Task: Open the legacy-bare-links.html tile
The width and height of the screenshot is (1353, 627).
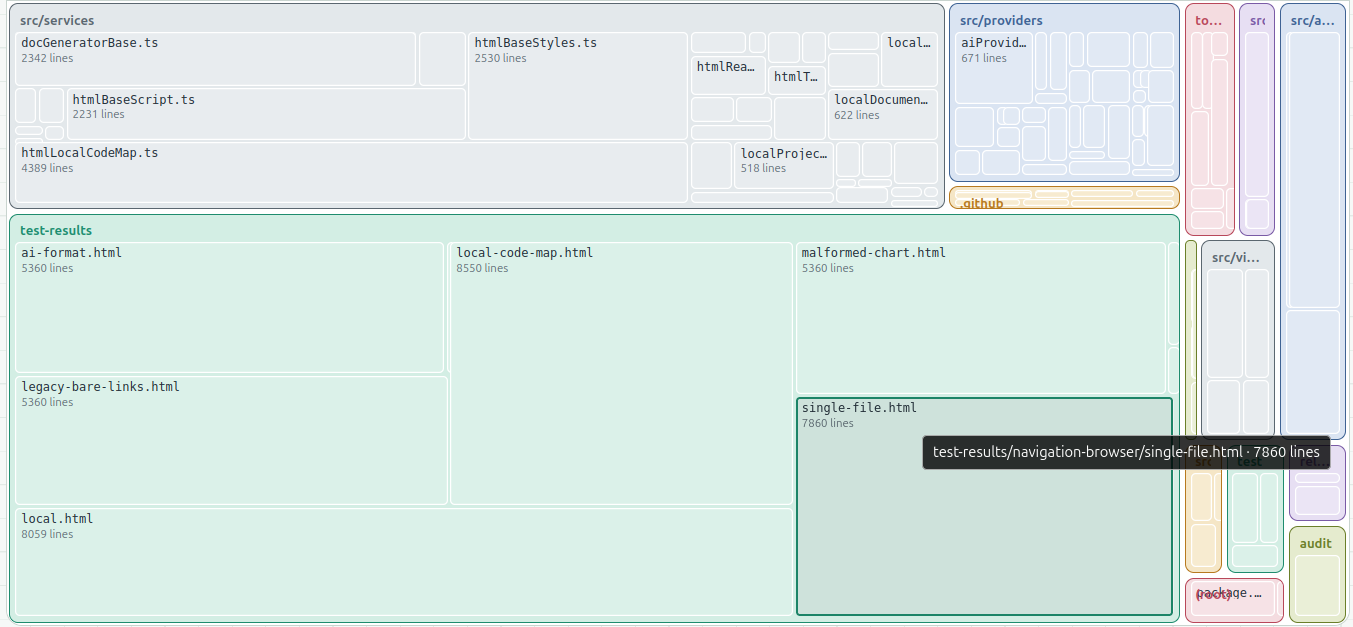Action: [x=231, y=440]
